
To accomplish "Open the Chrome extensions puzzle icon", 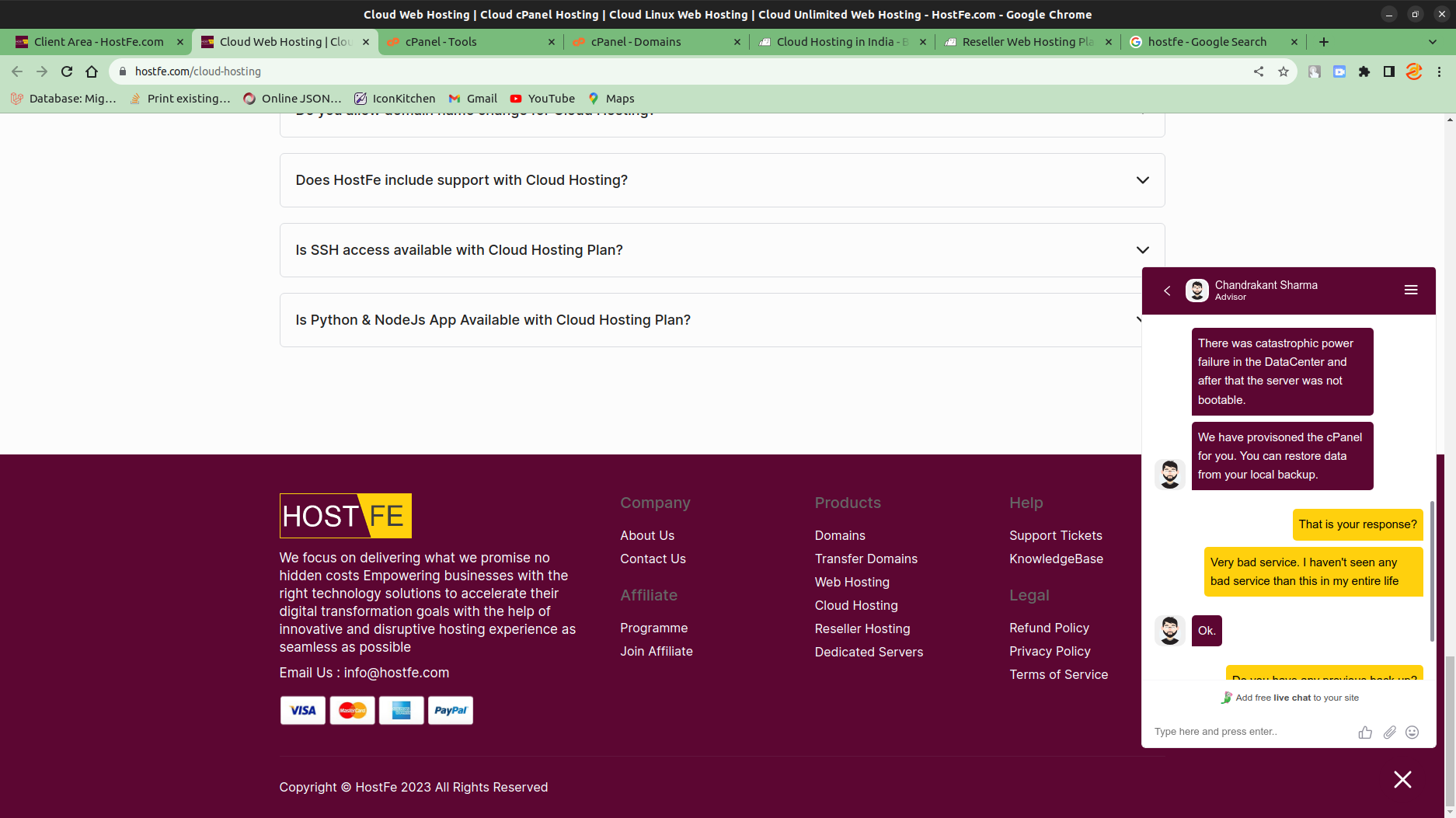I will point(1364,71).
